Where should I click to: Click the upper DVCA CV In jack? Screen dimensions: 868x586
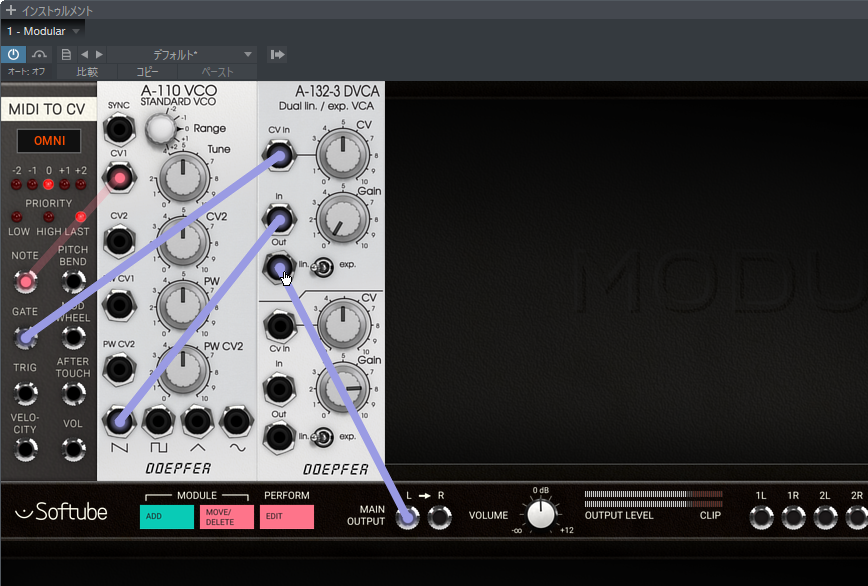pos(279,155)
